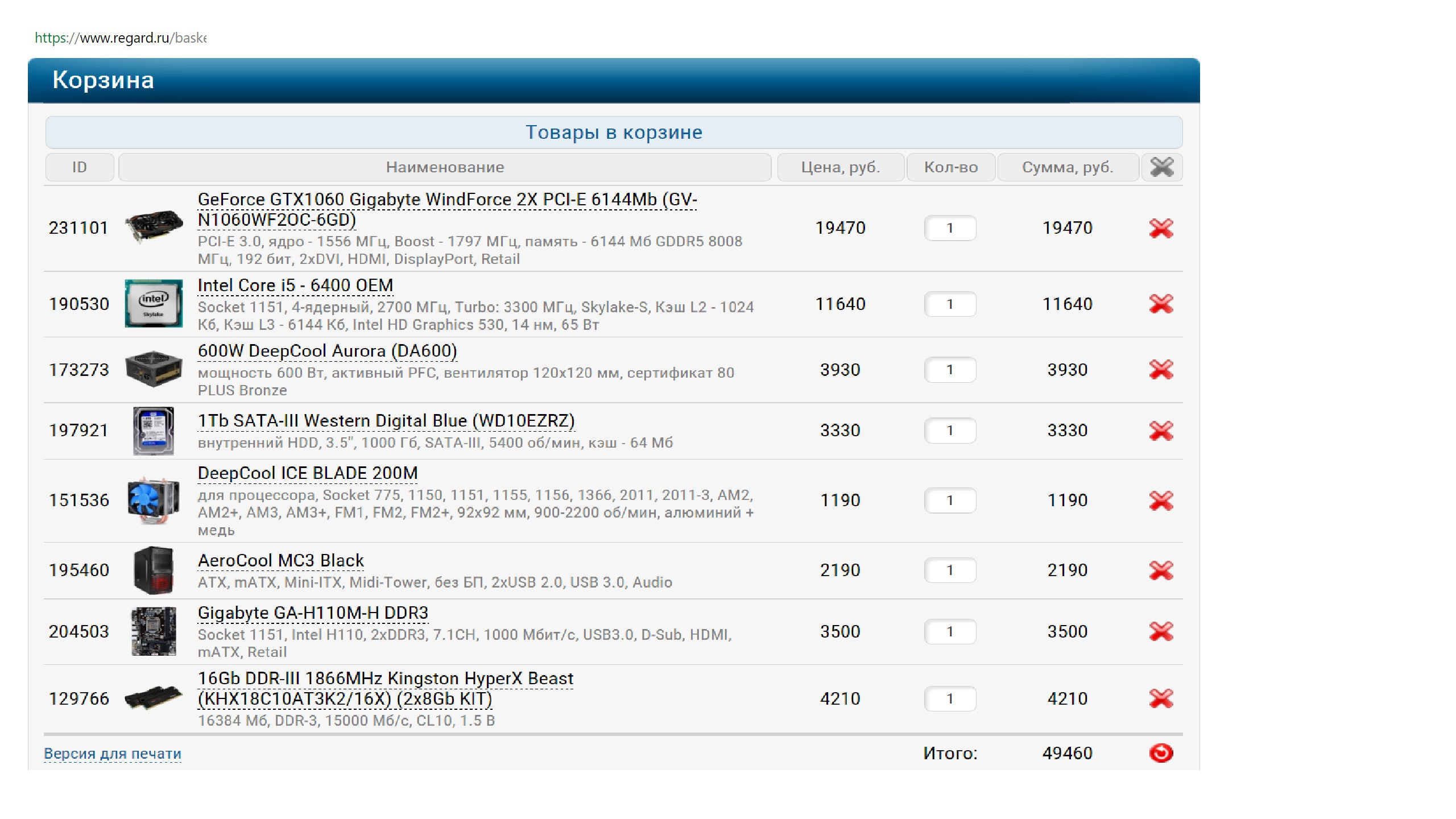The image size is (1456, 819).
Task: Edit quantity field for GeForce GTX1060
Action: pyautogui.click(x=950, y=228)
